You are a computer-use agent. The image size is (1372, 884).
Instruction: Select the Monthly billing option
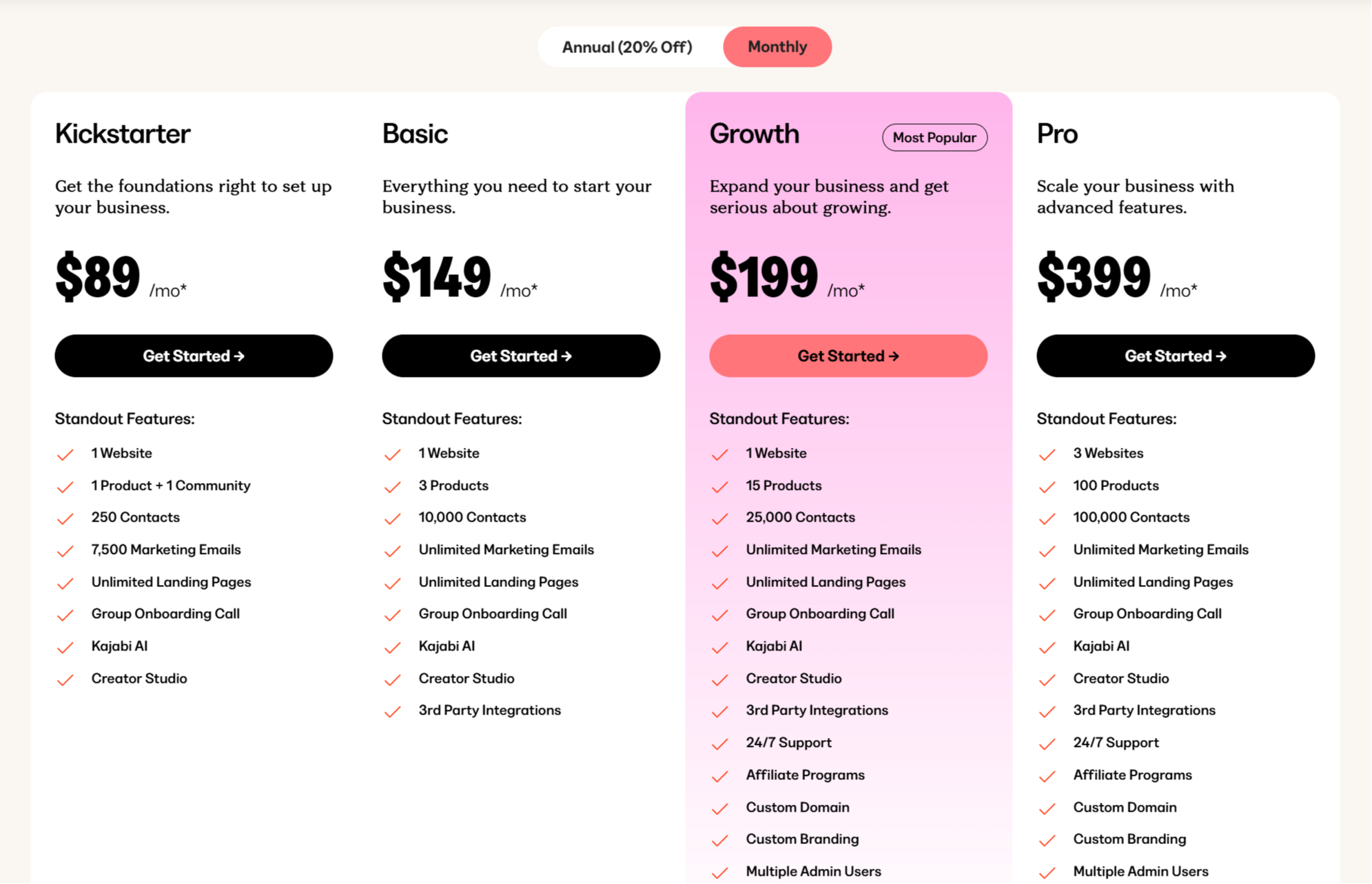[x=777, y=47]
